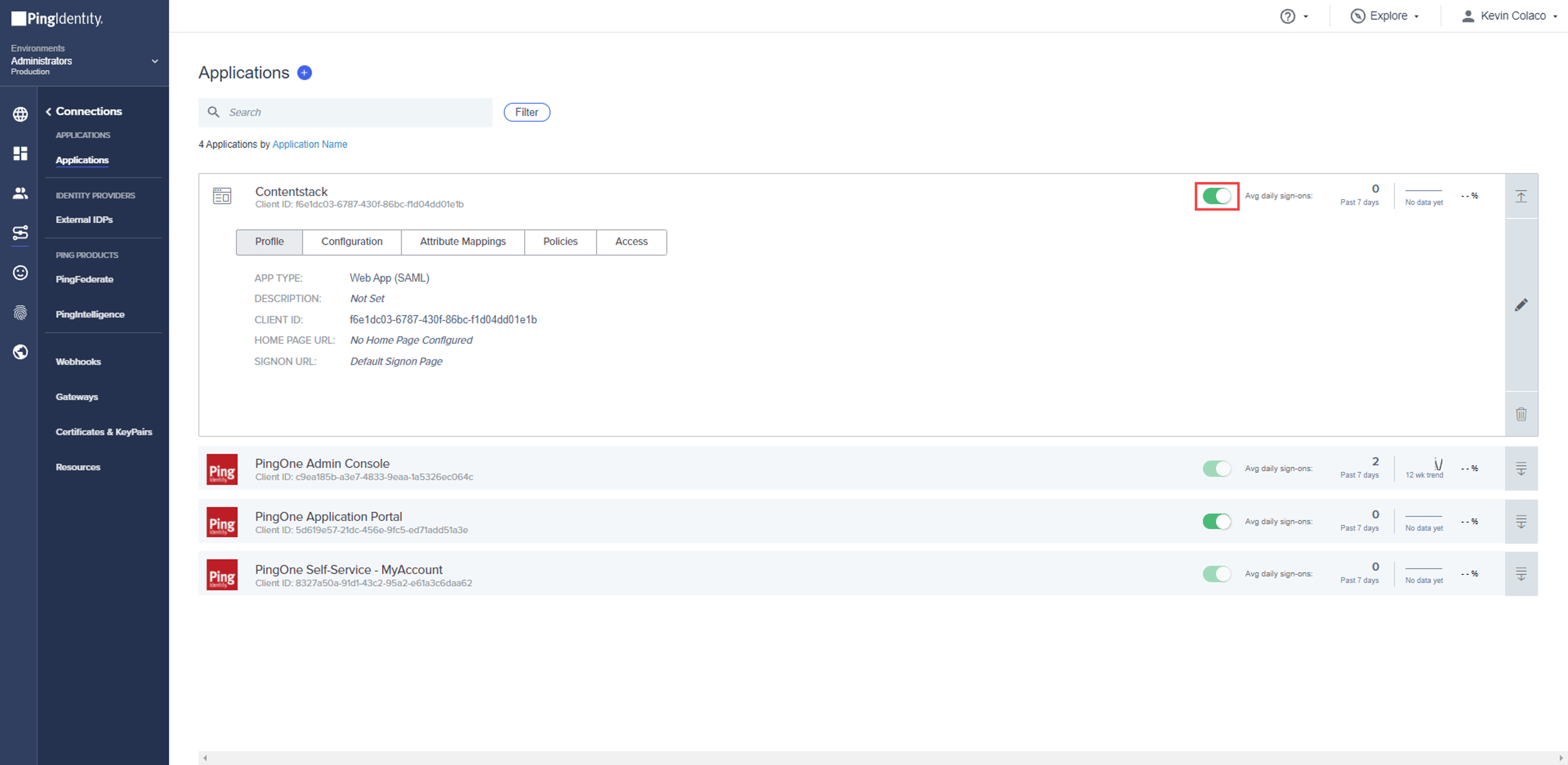Expand the Environments Administrators dropdown
Viewport: 1568px width, 765px height.
(155, 61)
